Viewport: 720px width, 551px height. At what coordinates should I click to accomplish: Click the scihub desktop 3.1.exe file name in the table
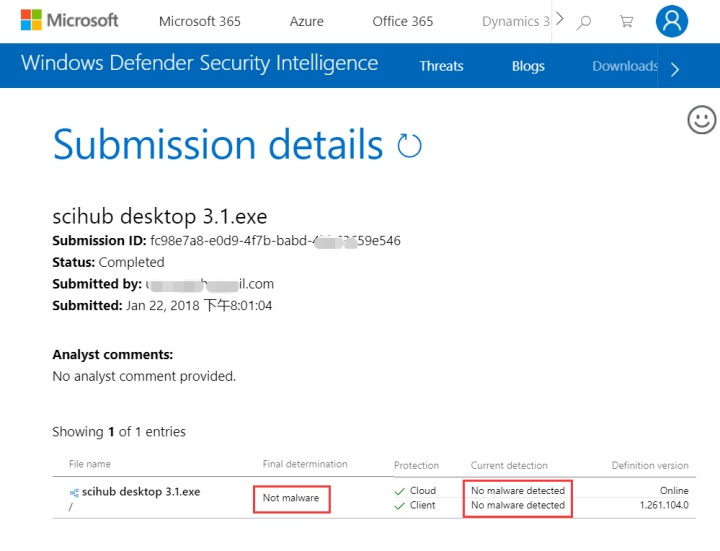tap(141, 492)
